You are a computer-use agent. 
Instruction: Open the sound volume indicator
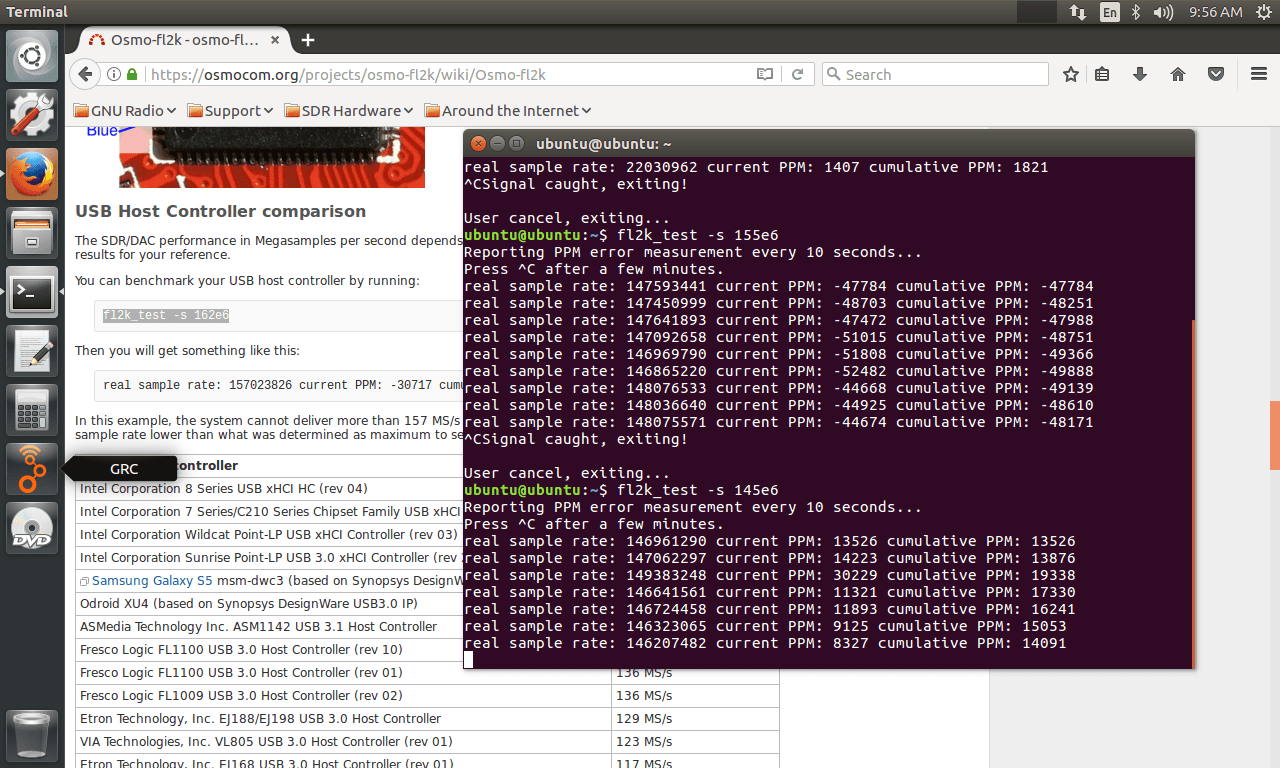point(1163,12)
